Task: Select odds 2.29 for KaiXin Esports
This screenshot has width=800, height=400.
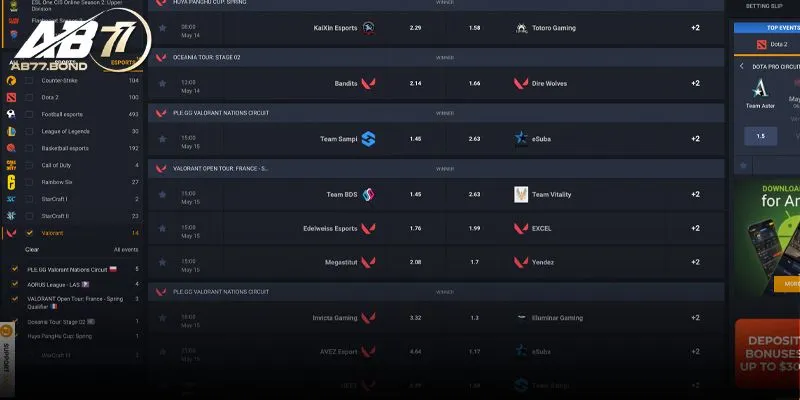Action: pos(415,28)
